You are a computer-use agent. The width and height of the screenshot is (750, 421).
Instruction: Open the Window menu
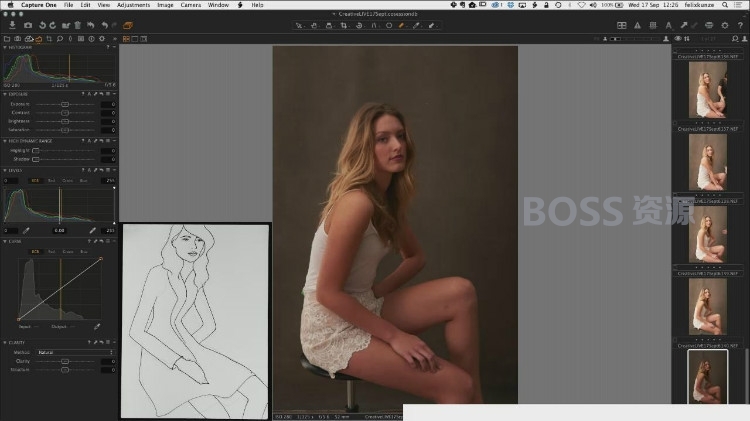tap(218, 5)
